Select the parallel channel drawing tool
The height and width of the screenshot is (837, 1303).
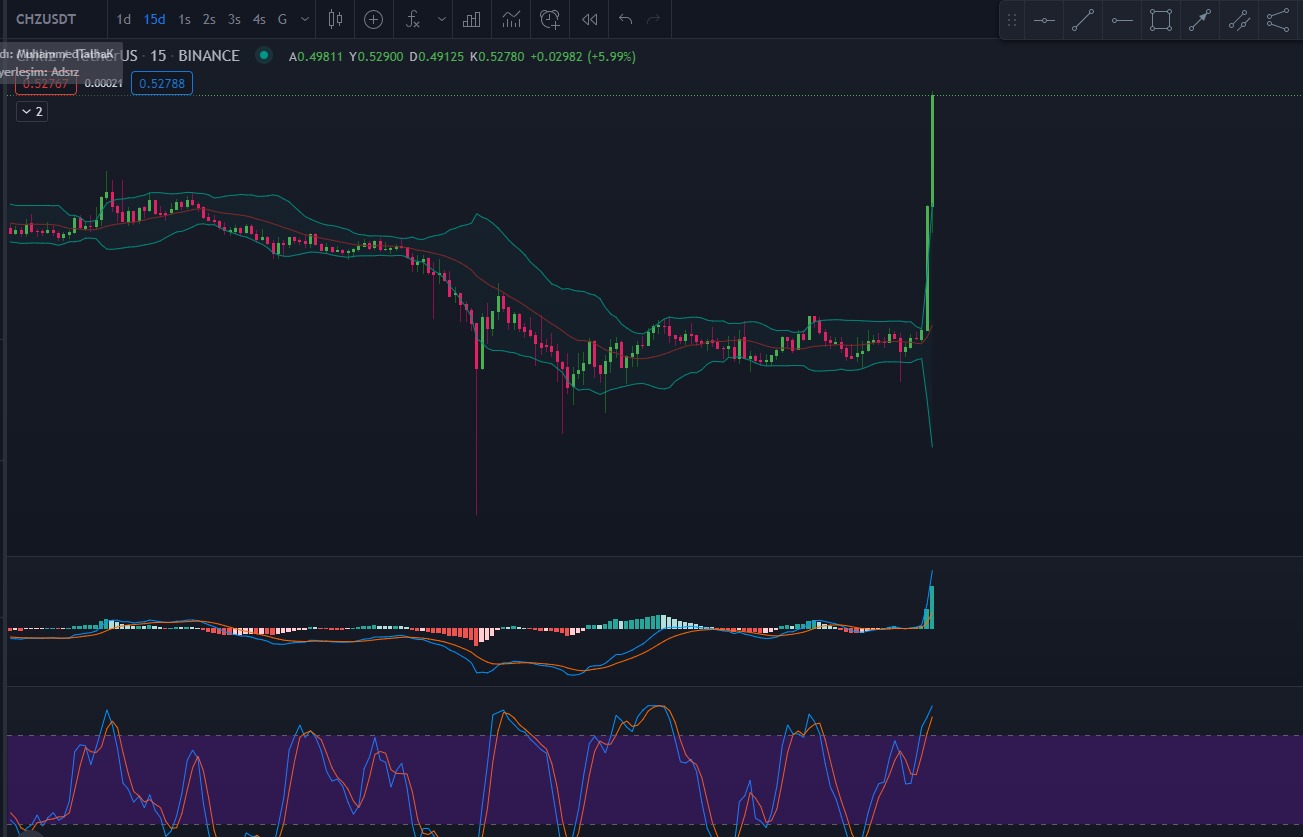tap(1239, 20)
